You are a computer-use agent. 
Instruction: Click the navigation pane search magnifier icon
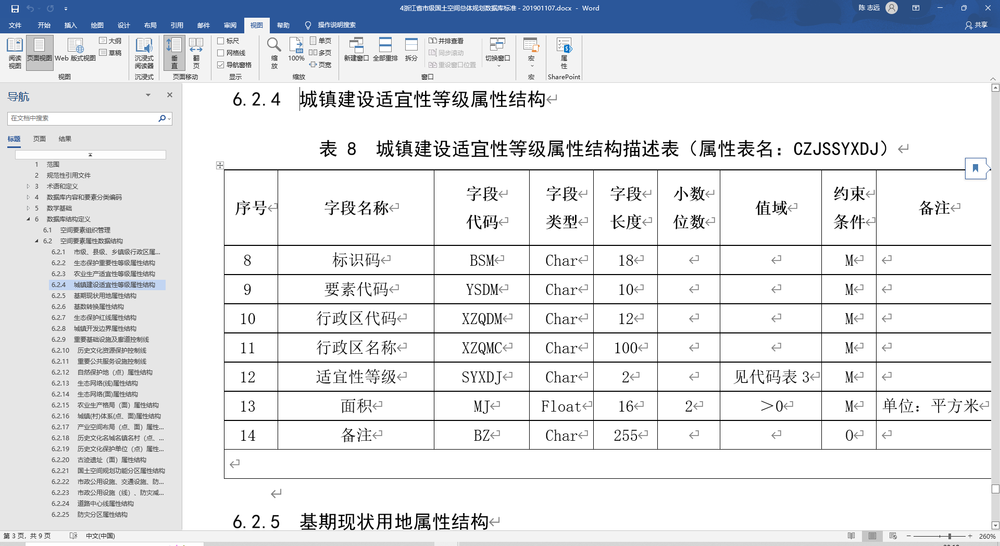pos(162,118)
